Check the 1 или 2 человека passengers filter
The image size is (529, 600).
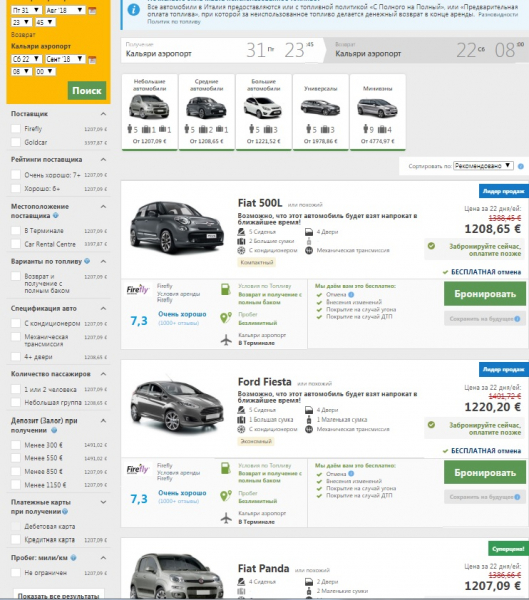[16, 389]
